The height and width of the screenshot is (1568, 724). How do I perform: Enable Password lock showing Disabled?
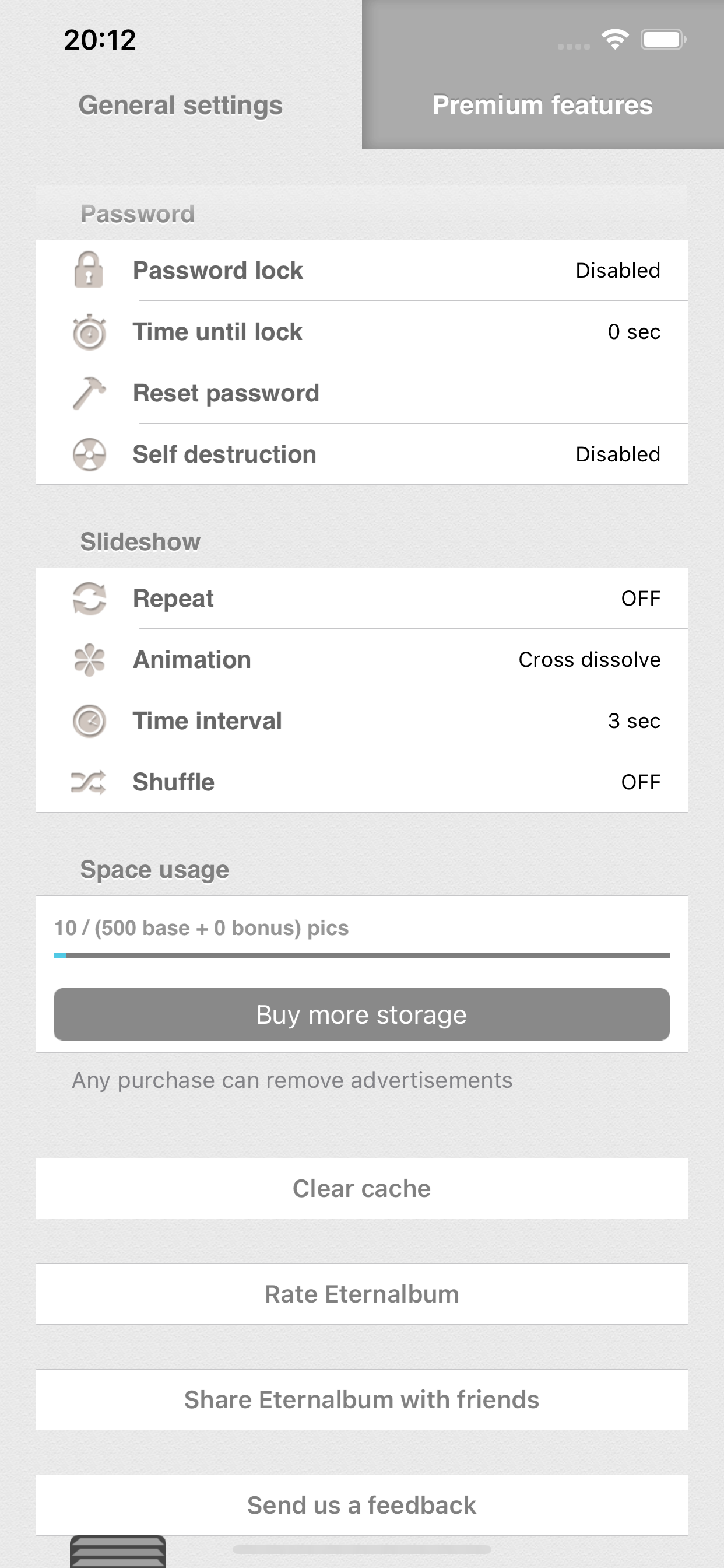(617, 270)
